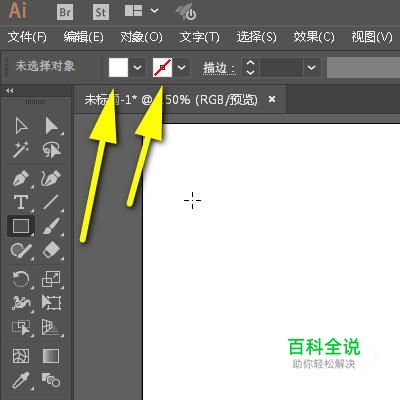Open the 选择(S) menu
The image size is (400, 400).
click(257, 37)
